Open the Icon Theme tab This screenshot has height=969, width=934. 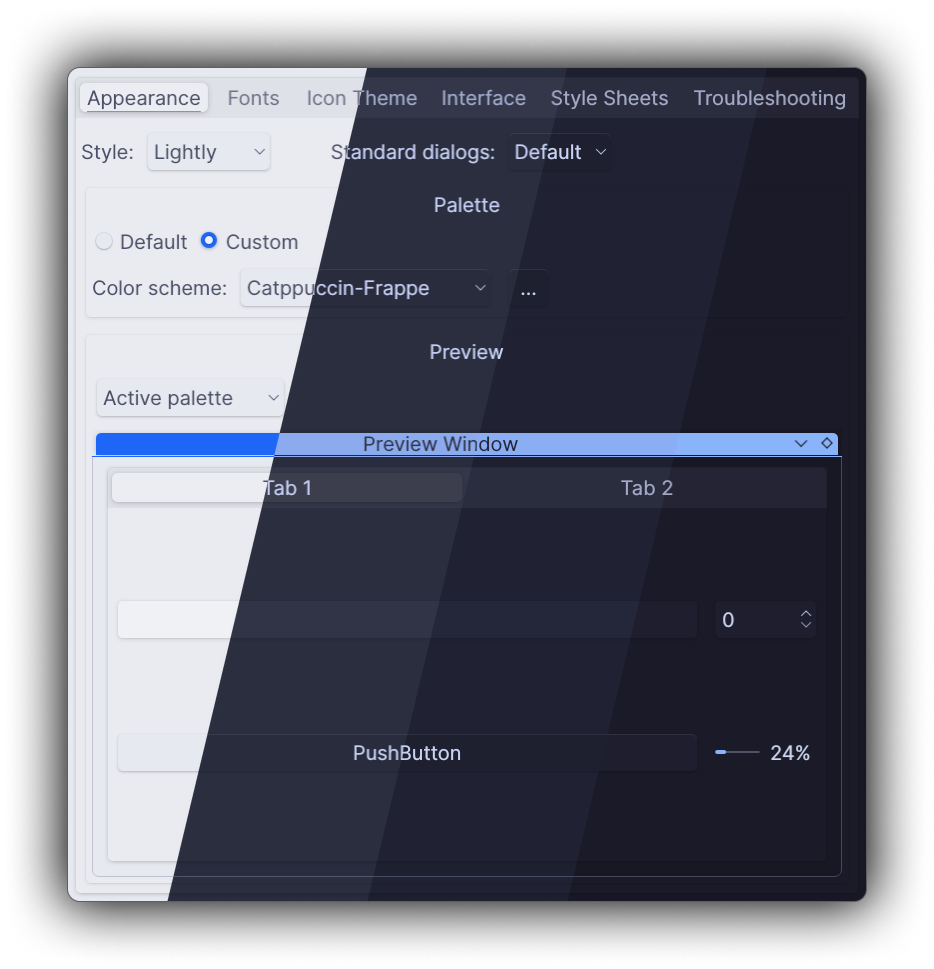pos(362,98)
